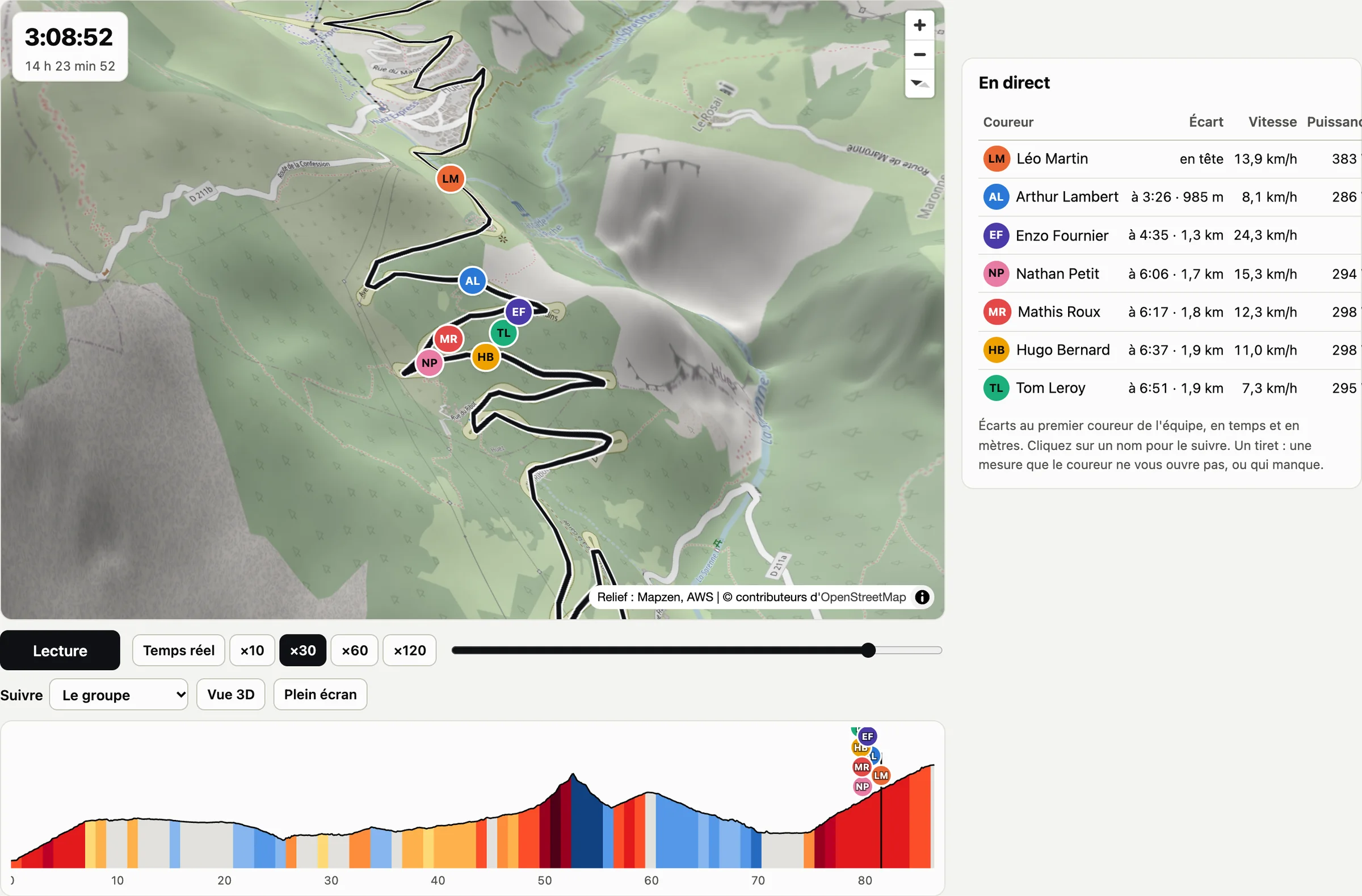This screenshot has height=896, width=1362.
Task: Click the Coureur column header
Action: (x=1008, y=122)
